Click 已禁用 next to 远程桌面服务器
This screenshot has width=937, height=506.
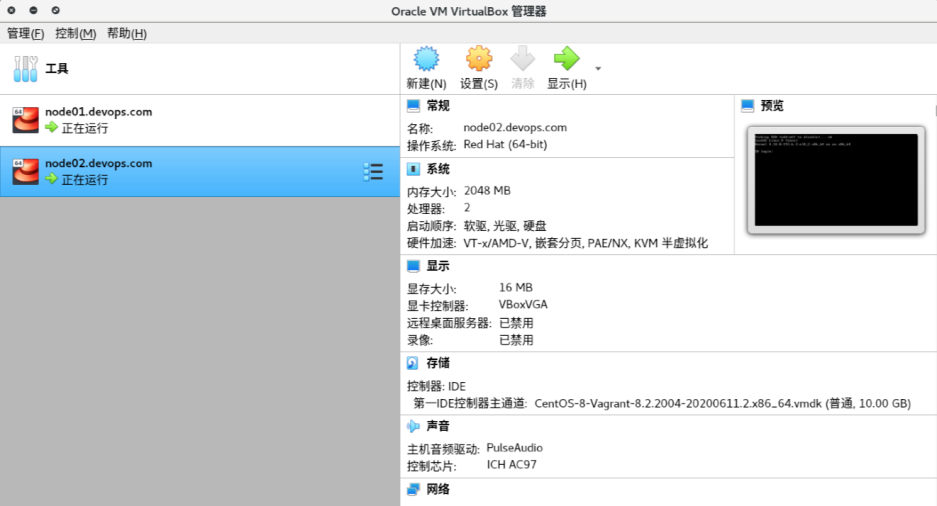516,323
